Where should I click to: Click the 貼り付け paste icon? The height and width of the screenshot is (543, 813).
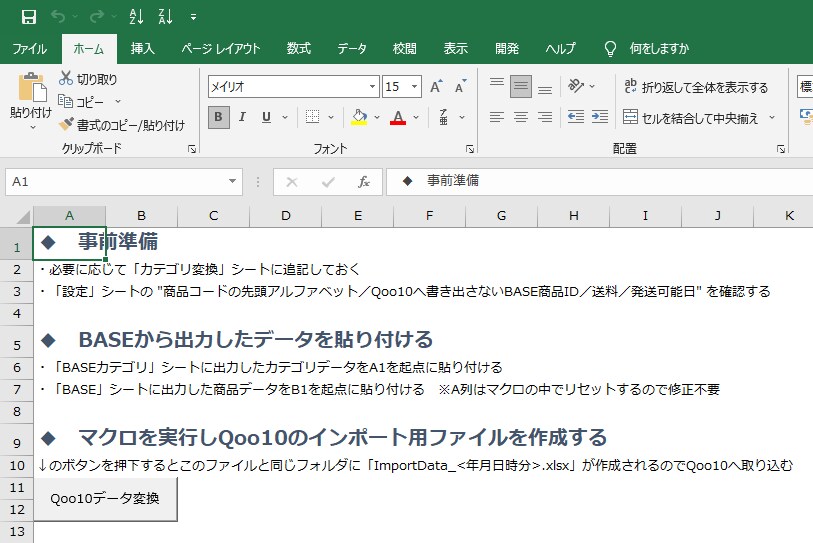click(32, 87)
